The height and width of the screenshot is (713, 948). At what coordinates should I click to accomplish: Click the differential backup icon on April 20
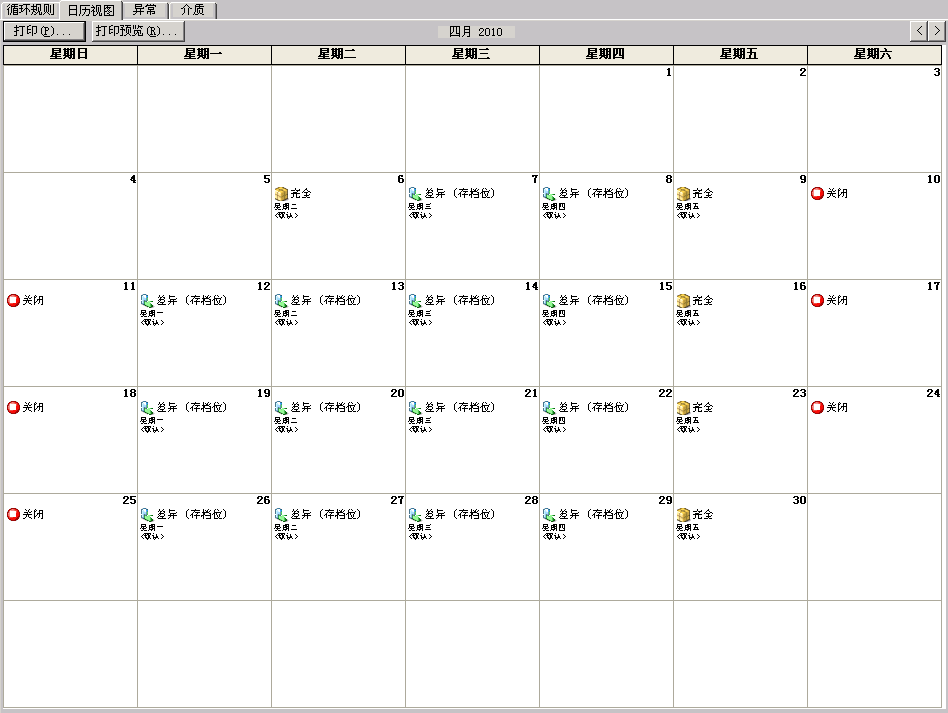(281, 408)
